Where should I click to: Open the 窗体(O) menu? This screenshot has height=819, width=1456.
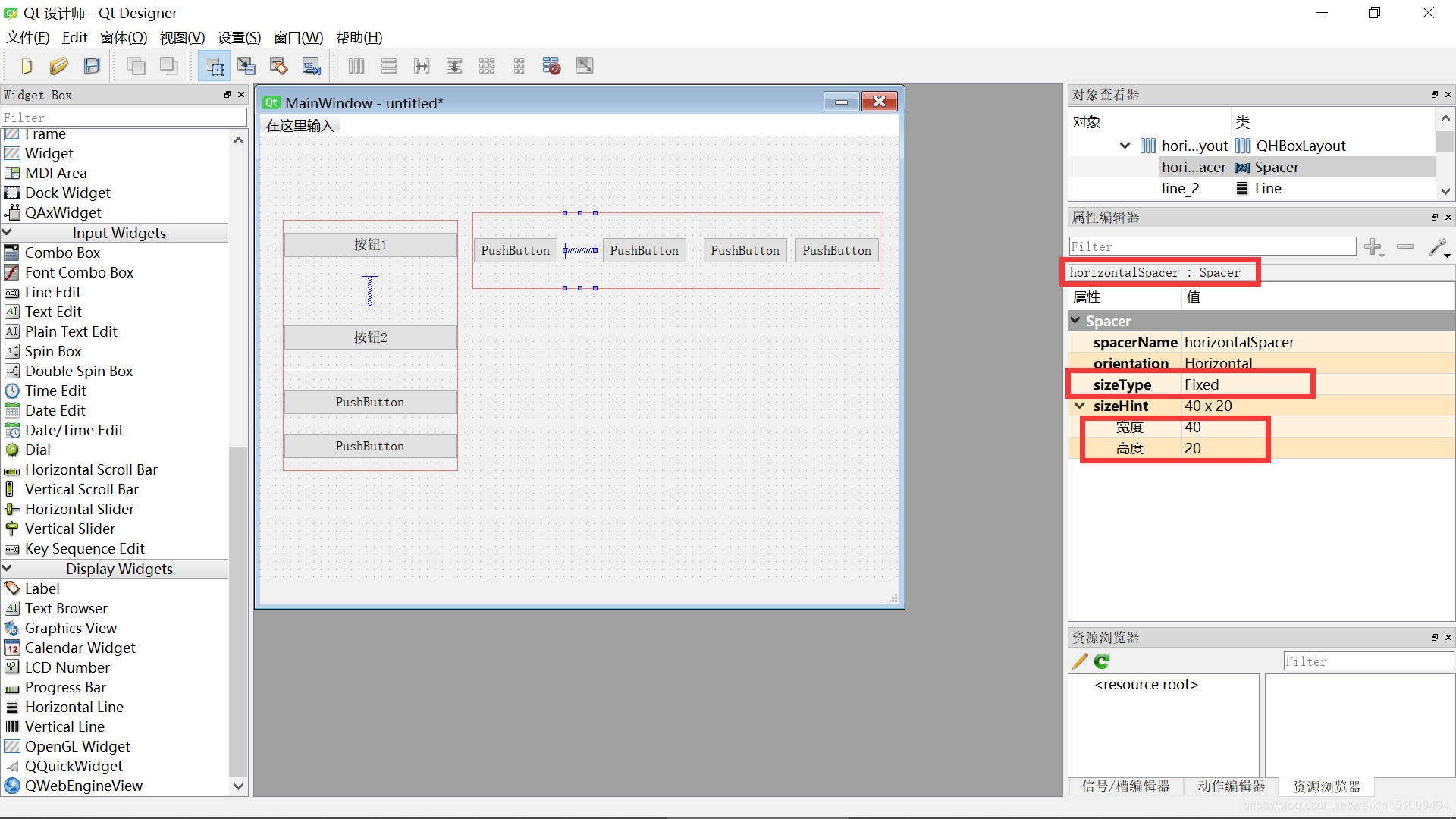click(x=124, y=37)
